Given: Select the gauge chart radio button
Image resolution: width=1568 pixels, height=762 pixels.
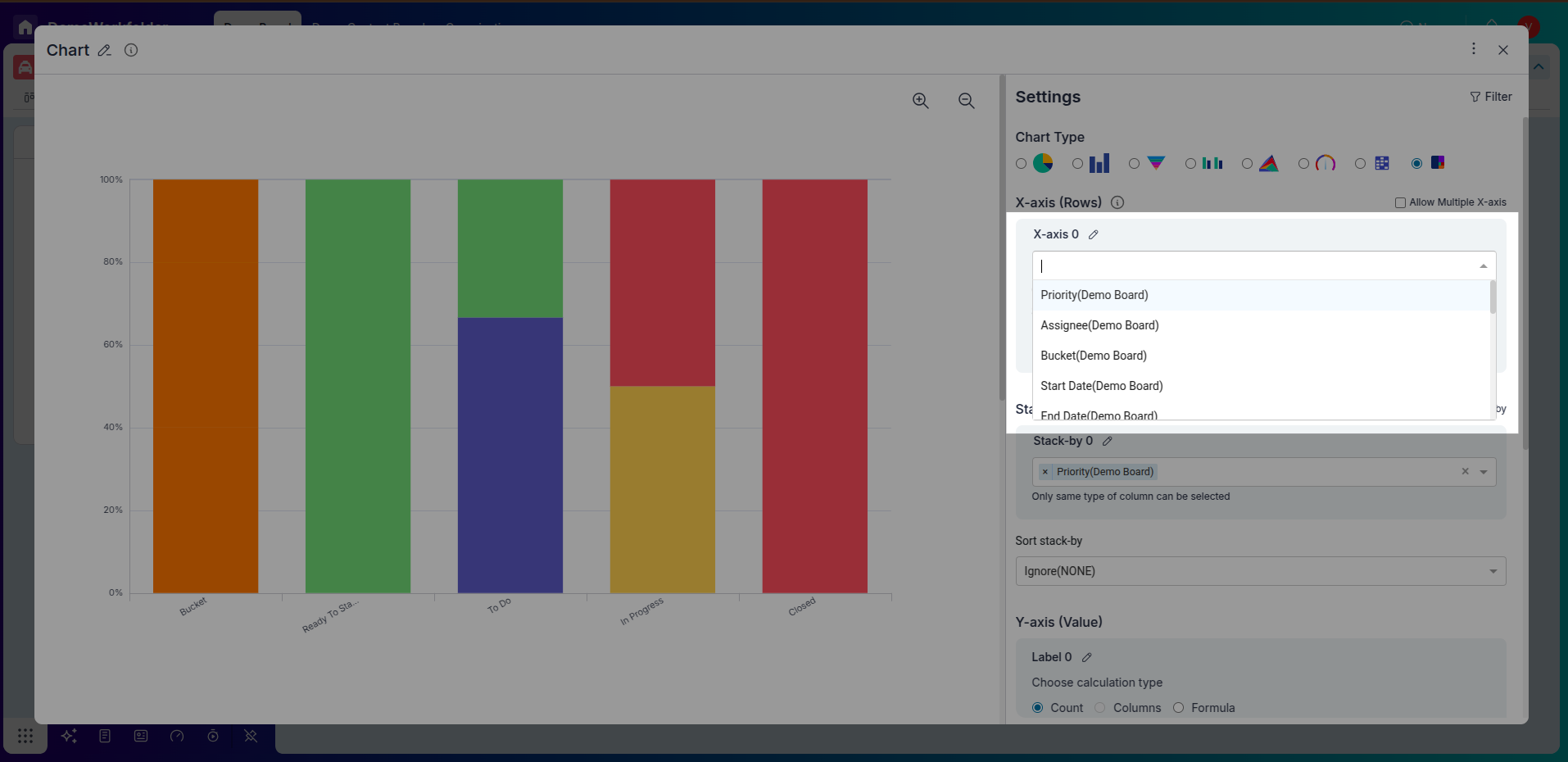Looking at the screenshot, I should tap(1303, 164).
